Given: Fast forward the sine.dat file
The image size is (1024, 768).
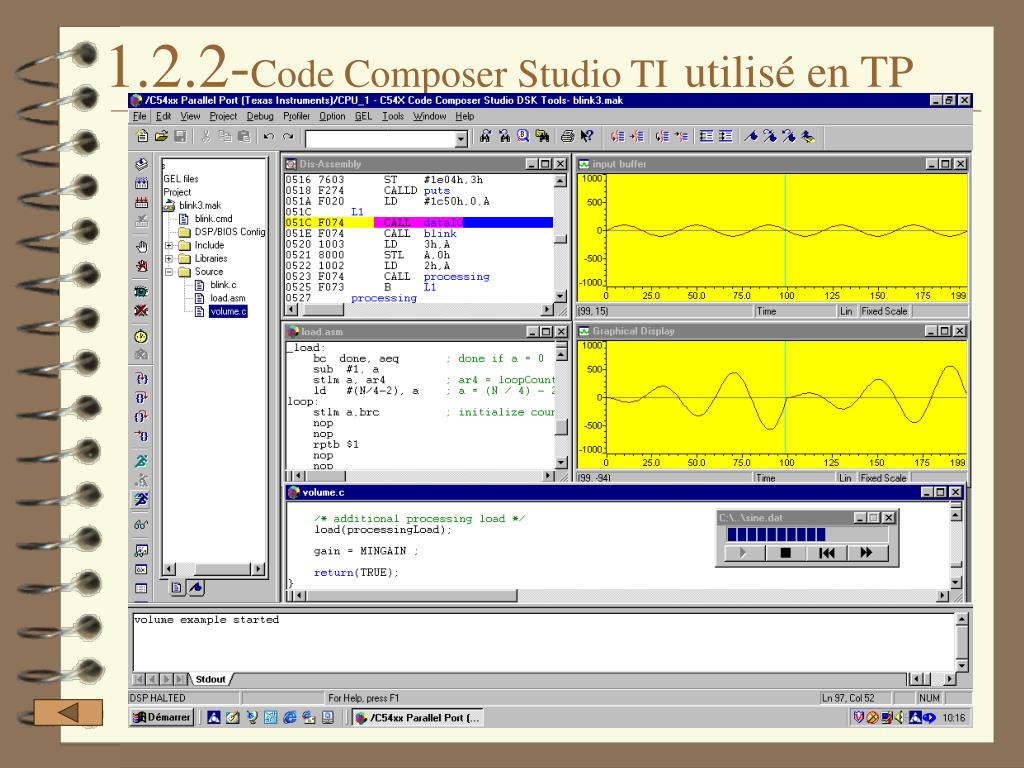Looking at the screenshot, I should pyautogui.click(x=867, y=553).
